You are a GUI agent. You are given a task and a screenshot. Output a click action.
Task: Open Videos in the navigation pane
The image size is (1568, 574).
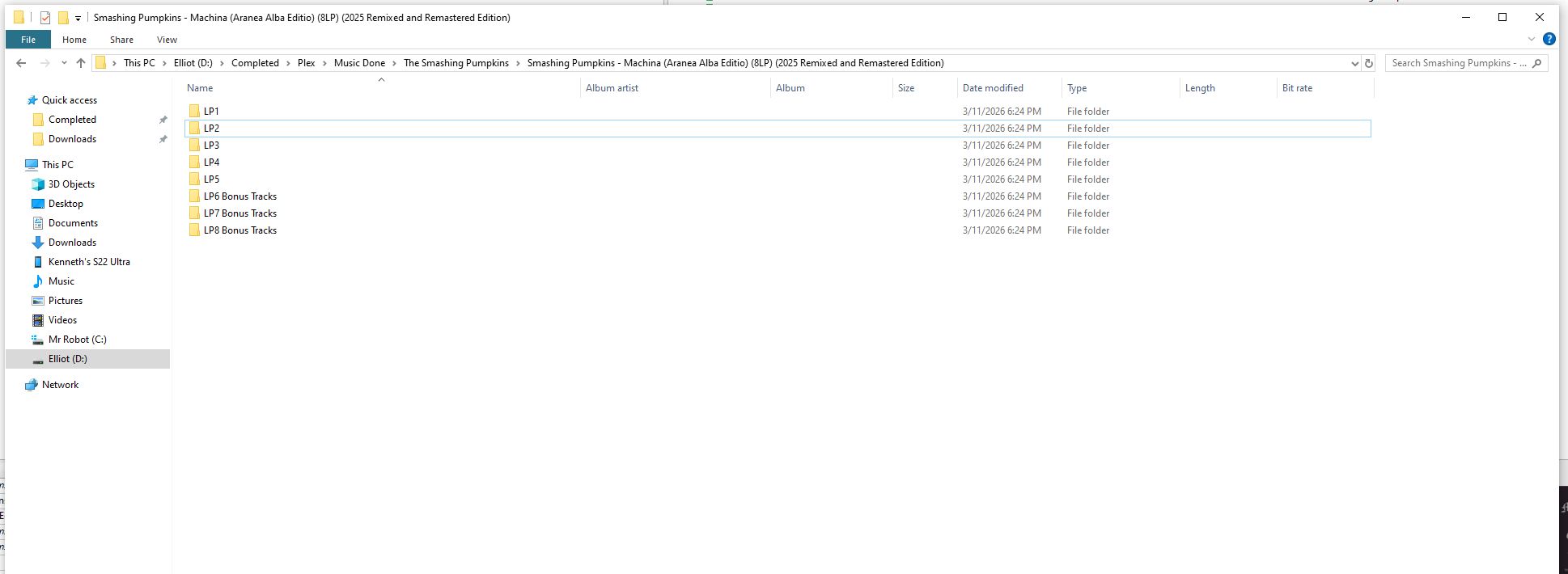tap(62, 320)
